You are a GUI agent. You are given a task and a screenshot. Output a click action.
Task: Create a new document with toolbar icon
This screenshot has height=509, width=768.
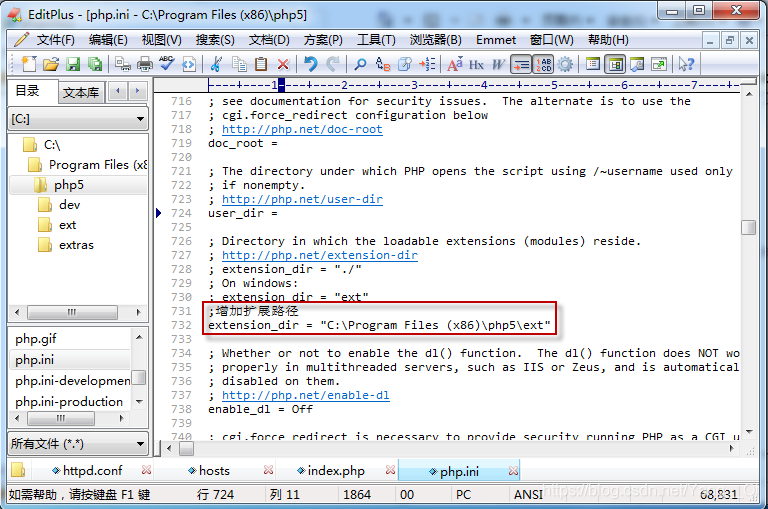[x=28, y=64]
